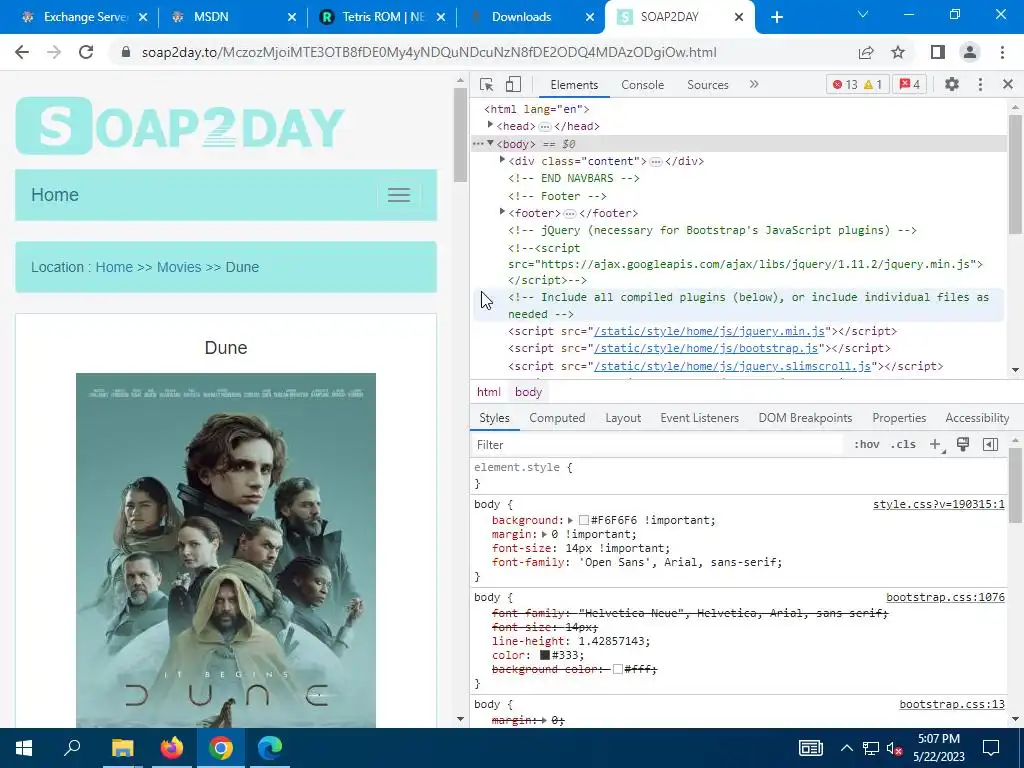Click Home in the location breadcrumb
This screenshot has height=768, width=1024.
coord(114,267)
